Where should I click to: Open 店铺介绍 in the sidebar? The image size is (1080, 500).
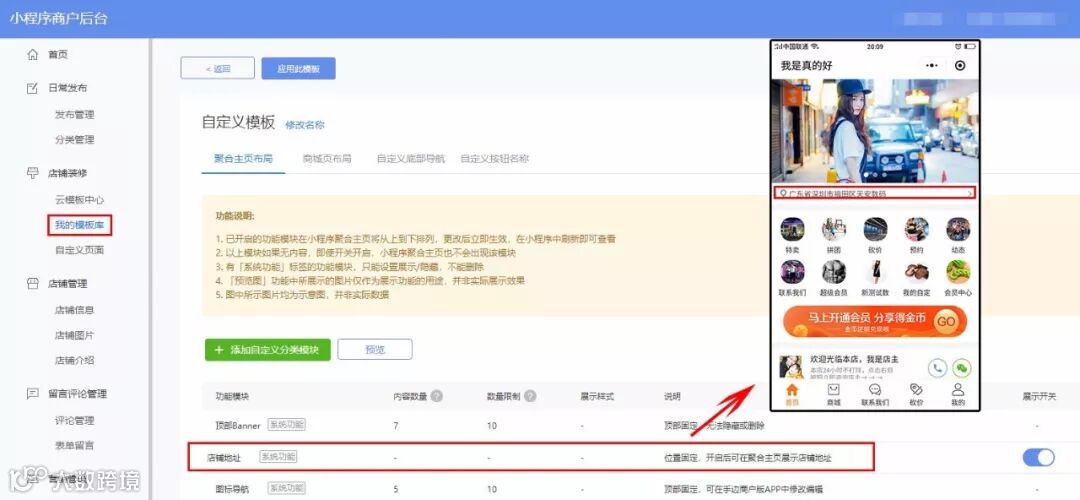coord(74,360)
